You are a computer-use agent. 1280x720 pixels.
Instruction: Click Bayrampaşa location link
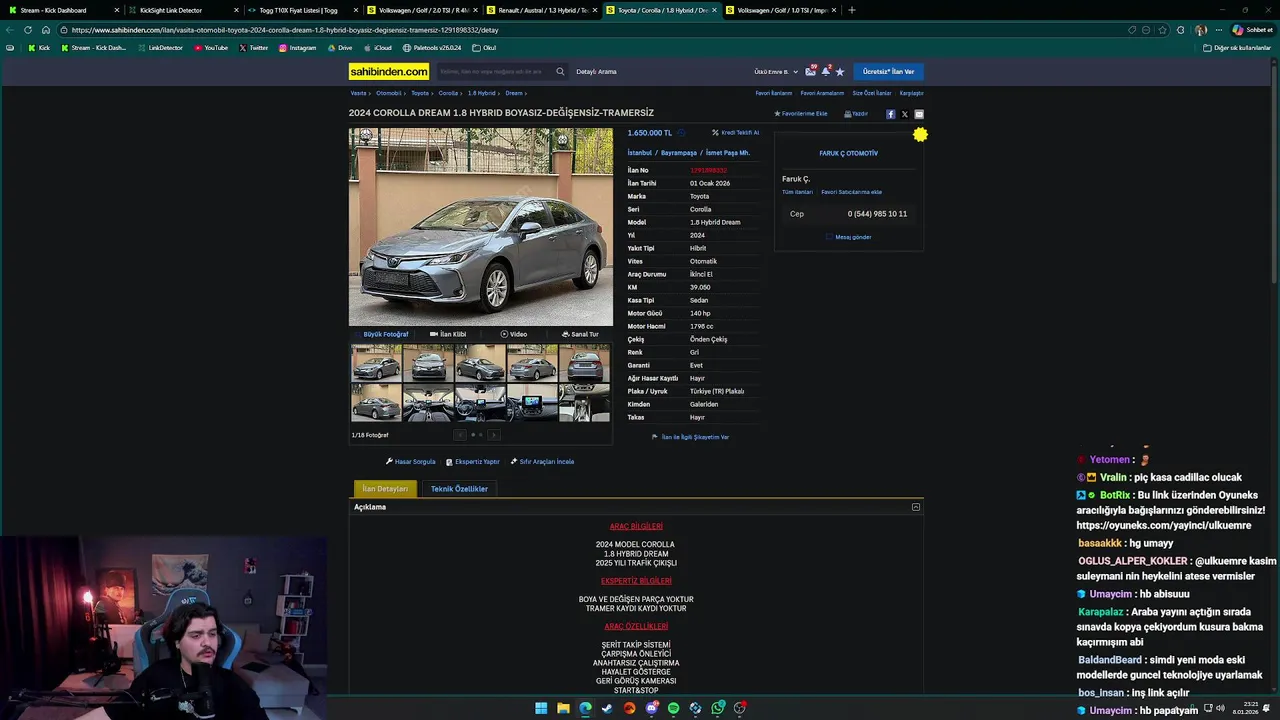(x=679, y=153)
